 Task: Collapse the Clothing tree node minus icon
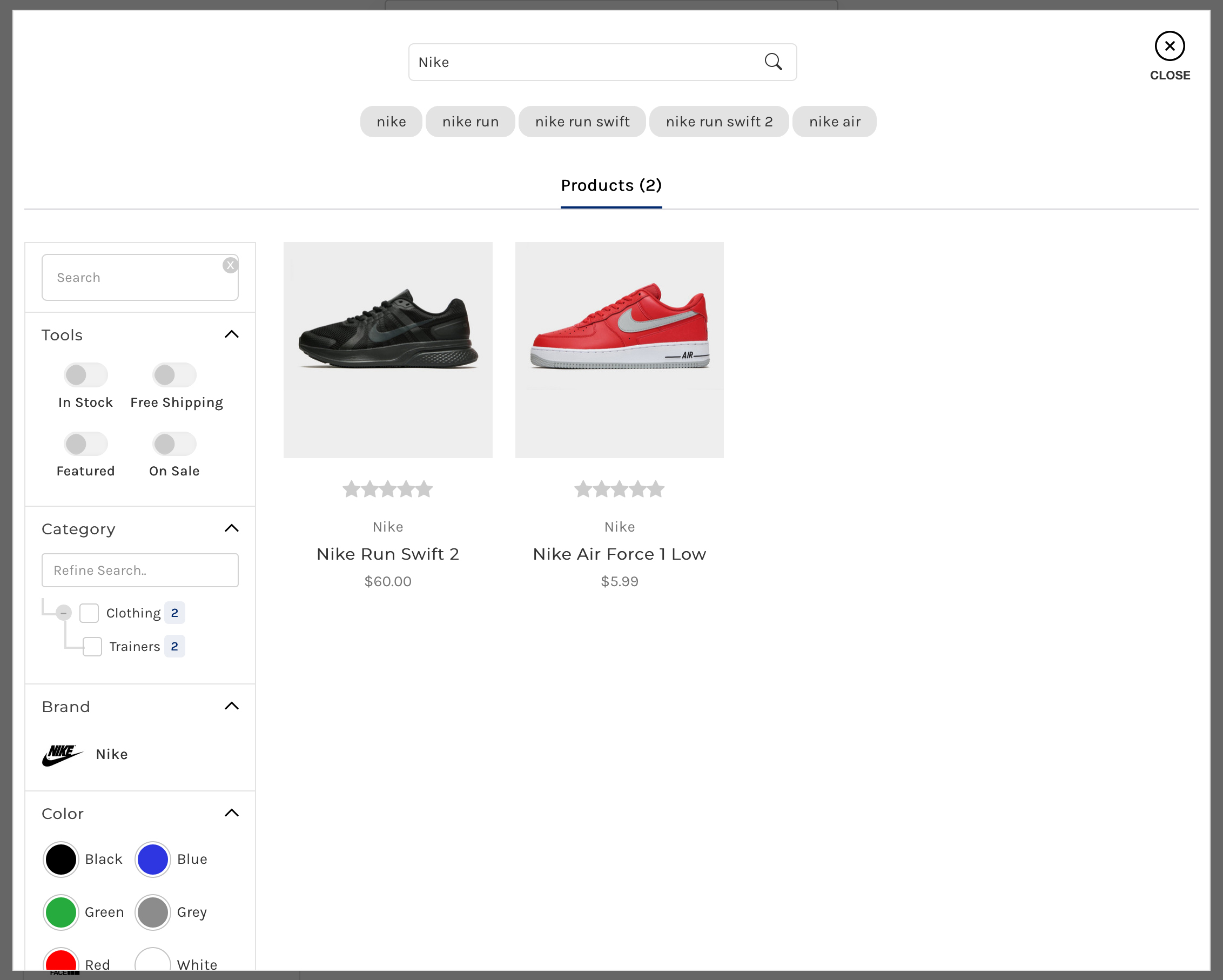64,613
